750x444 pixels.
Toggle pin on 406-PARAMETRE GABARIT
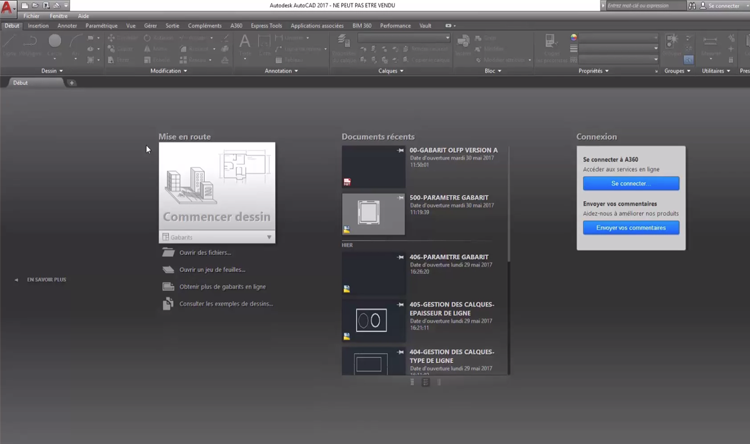[400, 257]
